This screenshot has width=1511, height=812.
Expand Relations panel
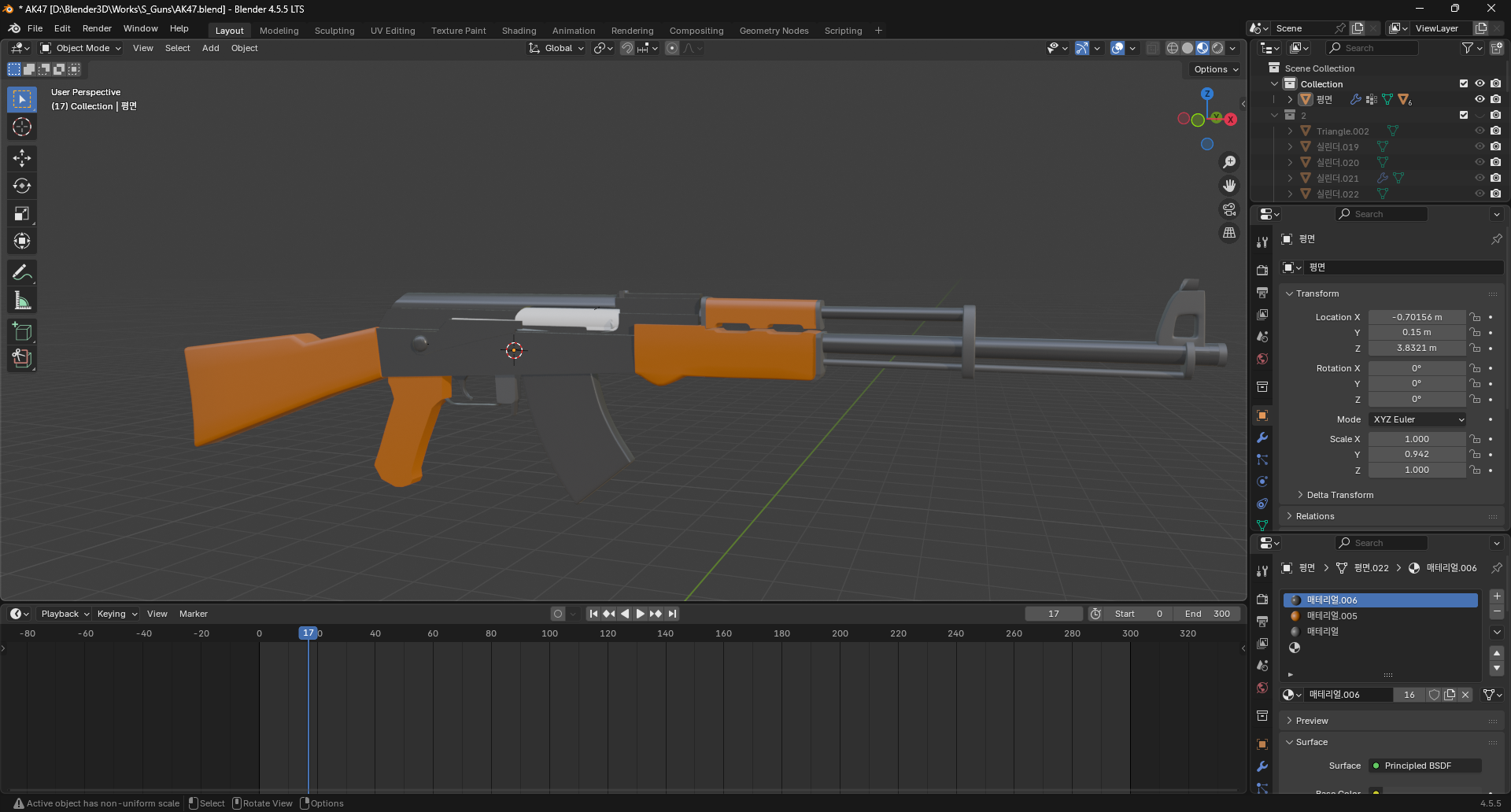tap(1314, 516)
